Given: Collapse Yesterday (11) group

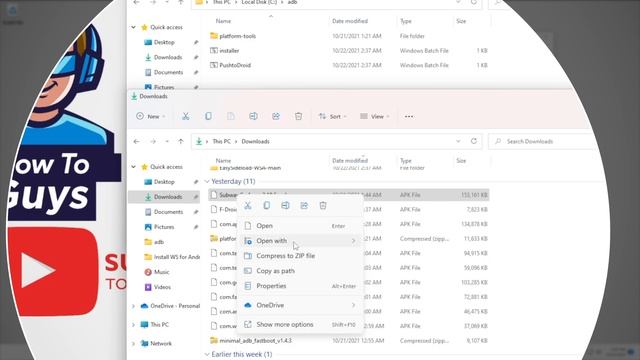Looking at the screenshot, I should (207, 181).
